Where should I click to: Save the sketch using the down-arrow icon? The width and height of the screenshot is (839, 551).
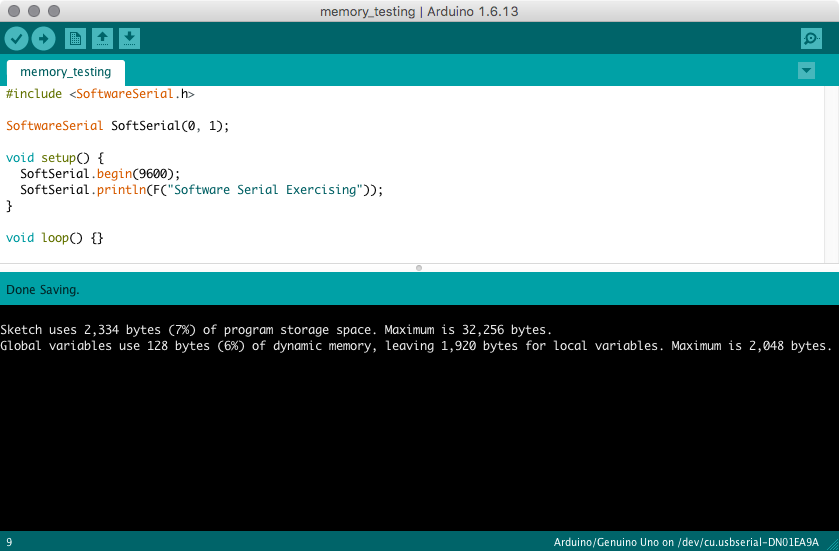129,38
